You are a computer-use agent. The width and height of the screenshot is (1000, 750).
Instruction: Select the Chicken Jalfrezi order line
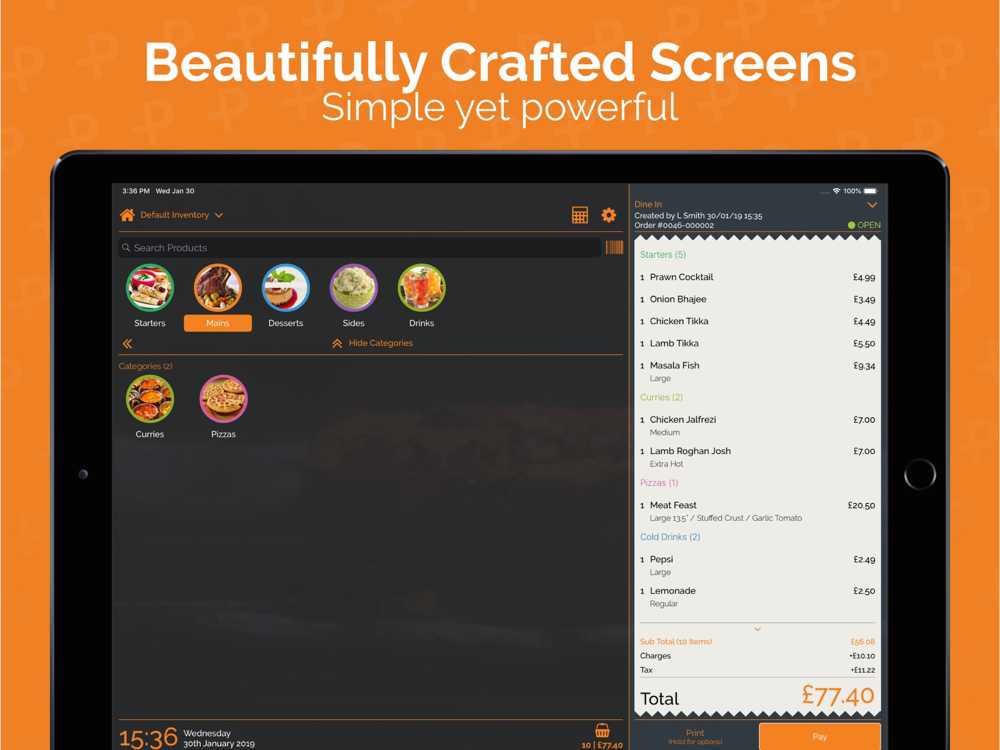[758, 425]
